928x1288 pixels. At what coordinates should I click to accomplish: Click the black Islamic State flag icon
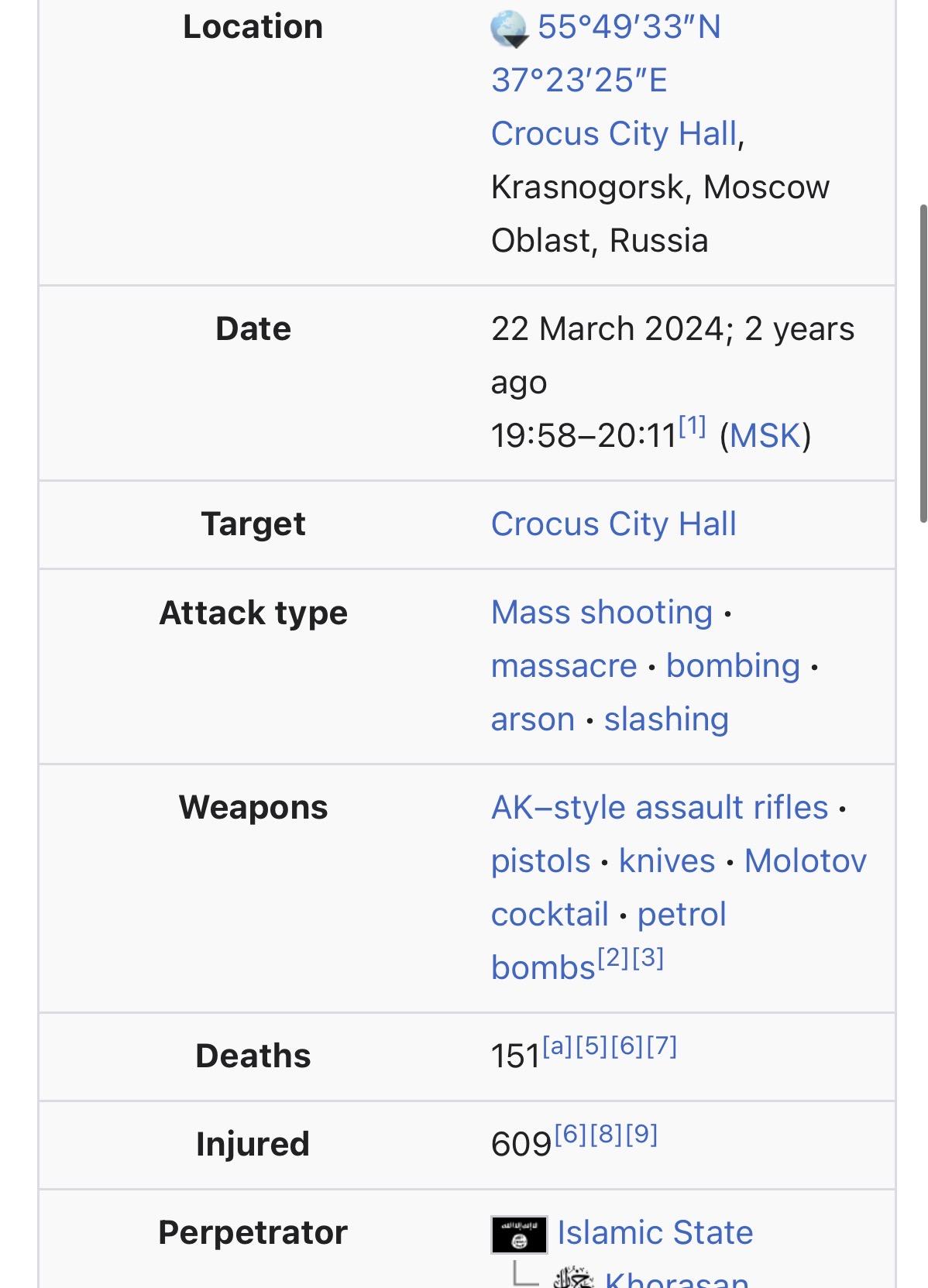(x=519, y=1234)
